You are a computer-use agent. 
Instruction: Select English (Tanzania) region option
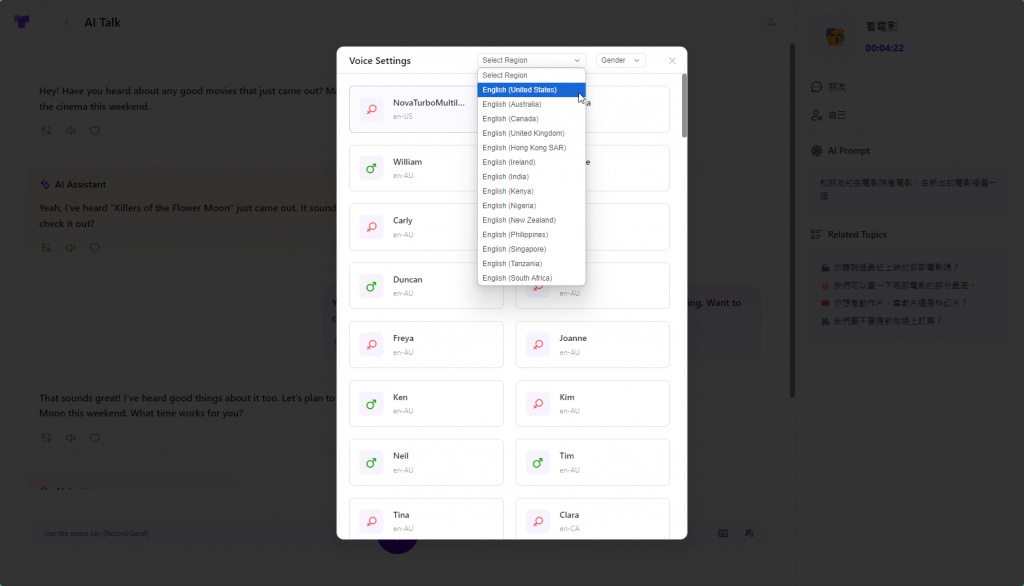click(531, 263)
